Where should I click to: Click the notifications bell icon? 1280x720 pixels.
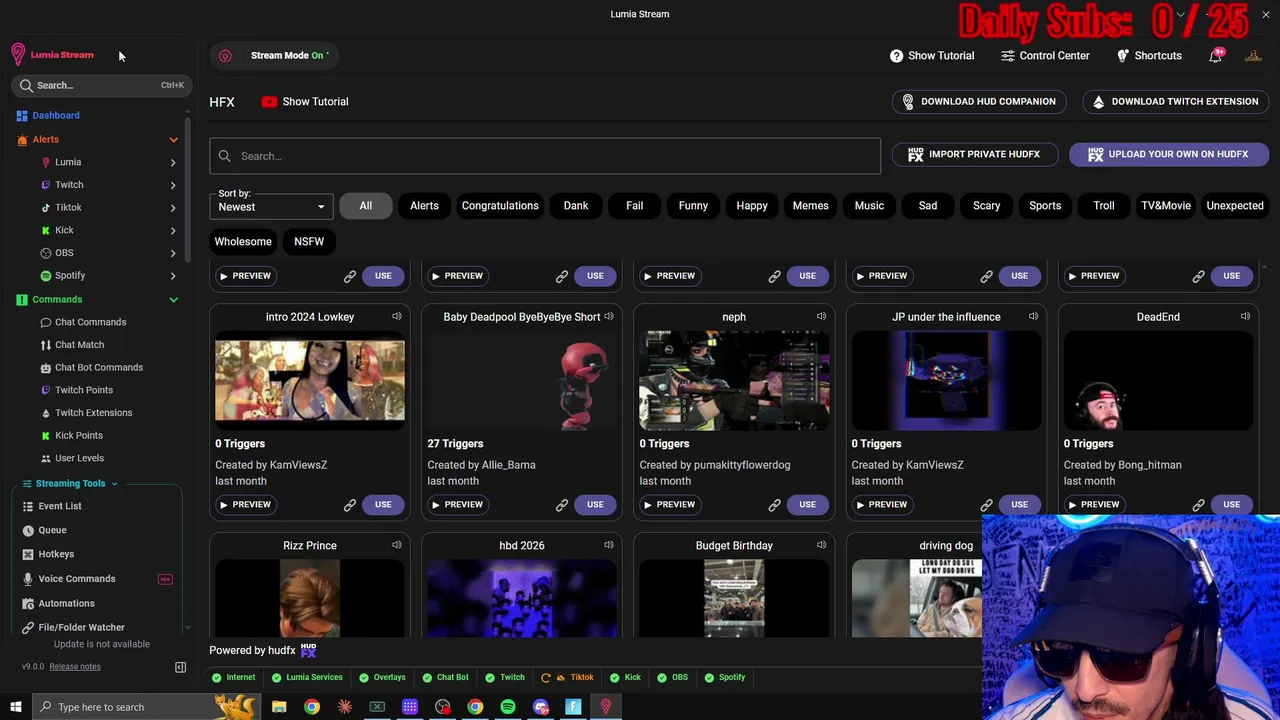pos(1215,56)
